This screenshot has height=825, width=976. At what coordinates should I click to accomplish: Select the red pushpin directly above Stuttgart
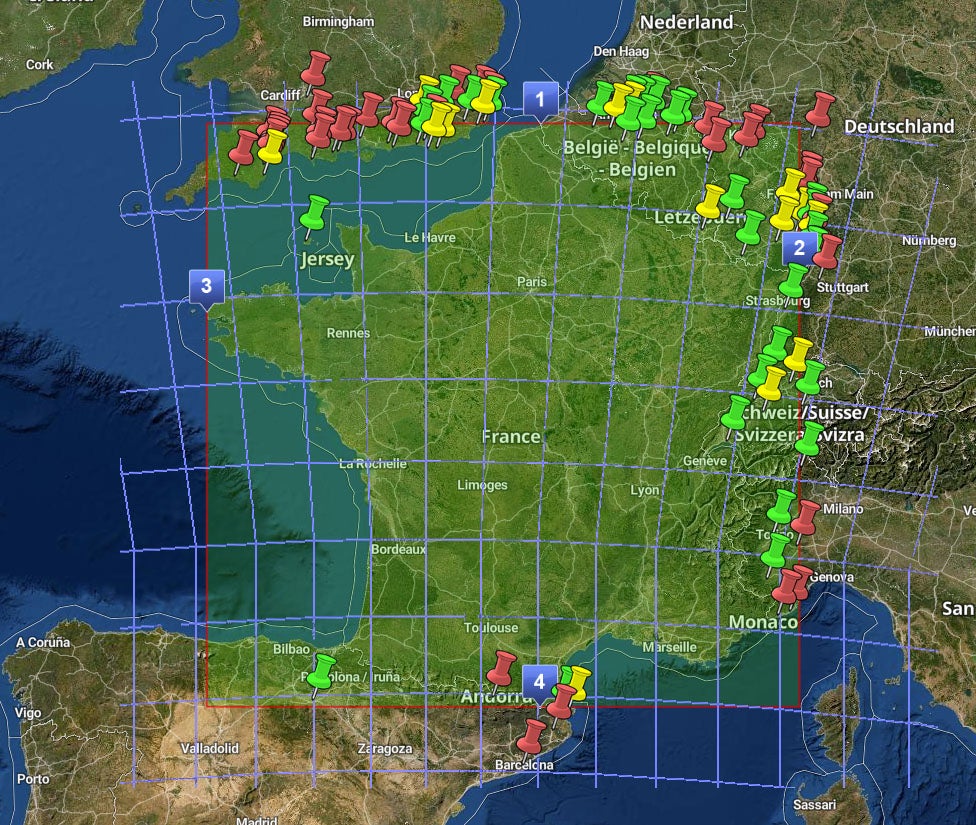tap(828, 250)
